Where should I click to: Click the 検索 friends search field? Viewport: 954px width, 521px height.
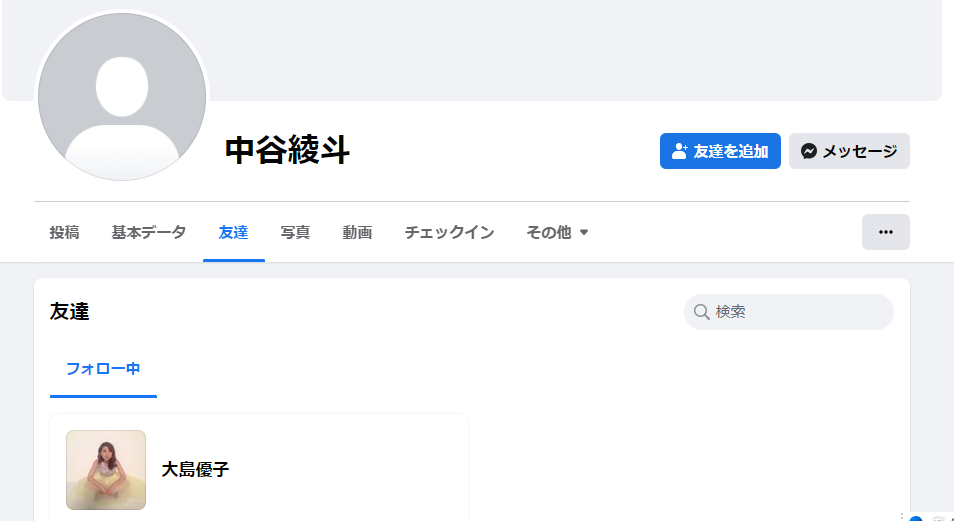[x=789, y=312]
